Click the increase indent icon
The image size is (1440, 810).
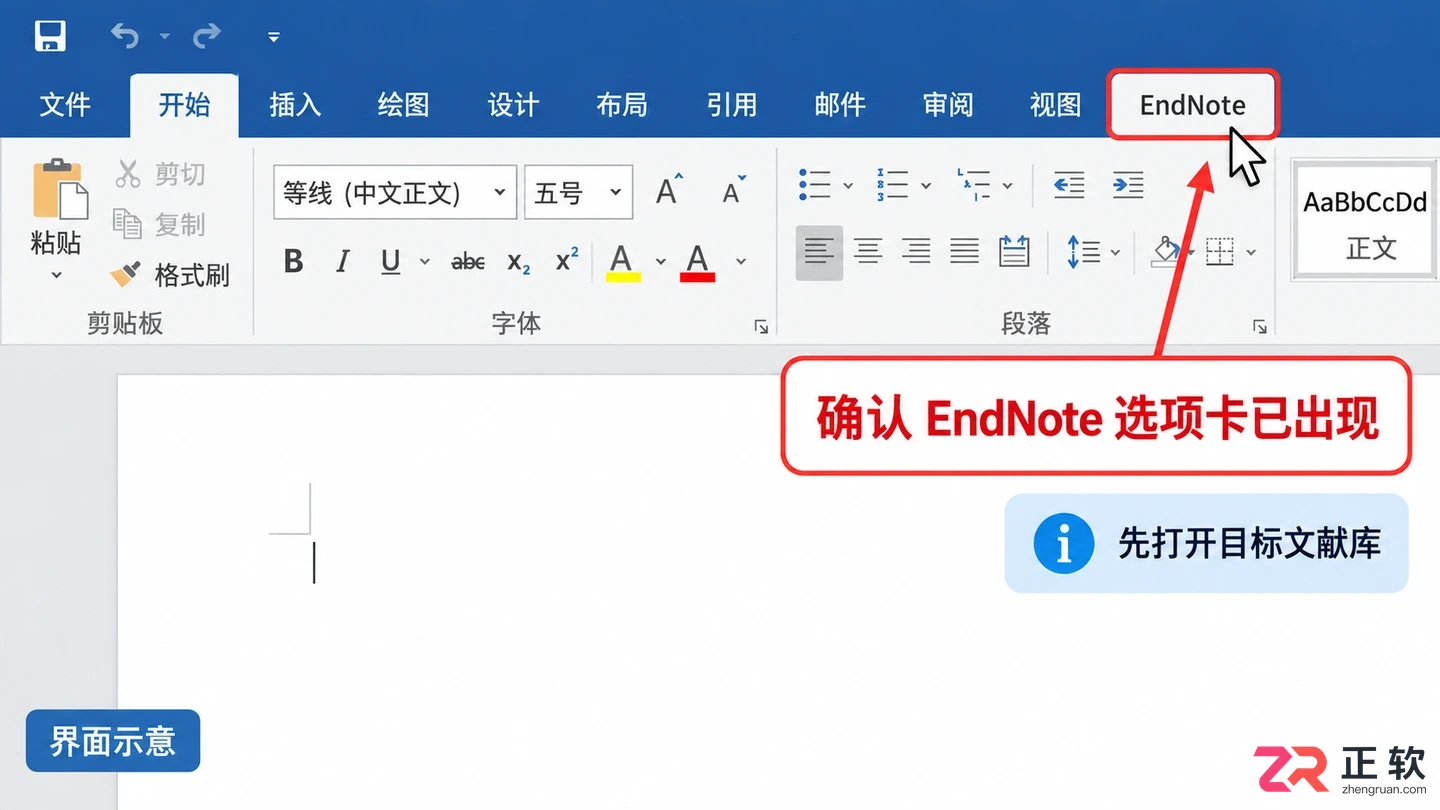point(1128,185)
